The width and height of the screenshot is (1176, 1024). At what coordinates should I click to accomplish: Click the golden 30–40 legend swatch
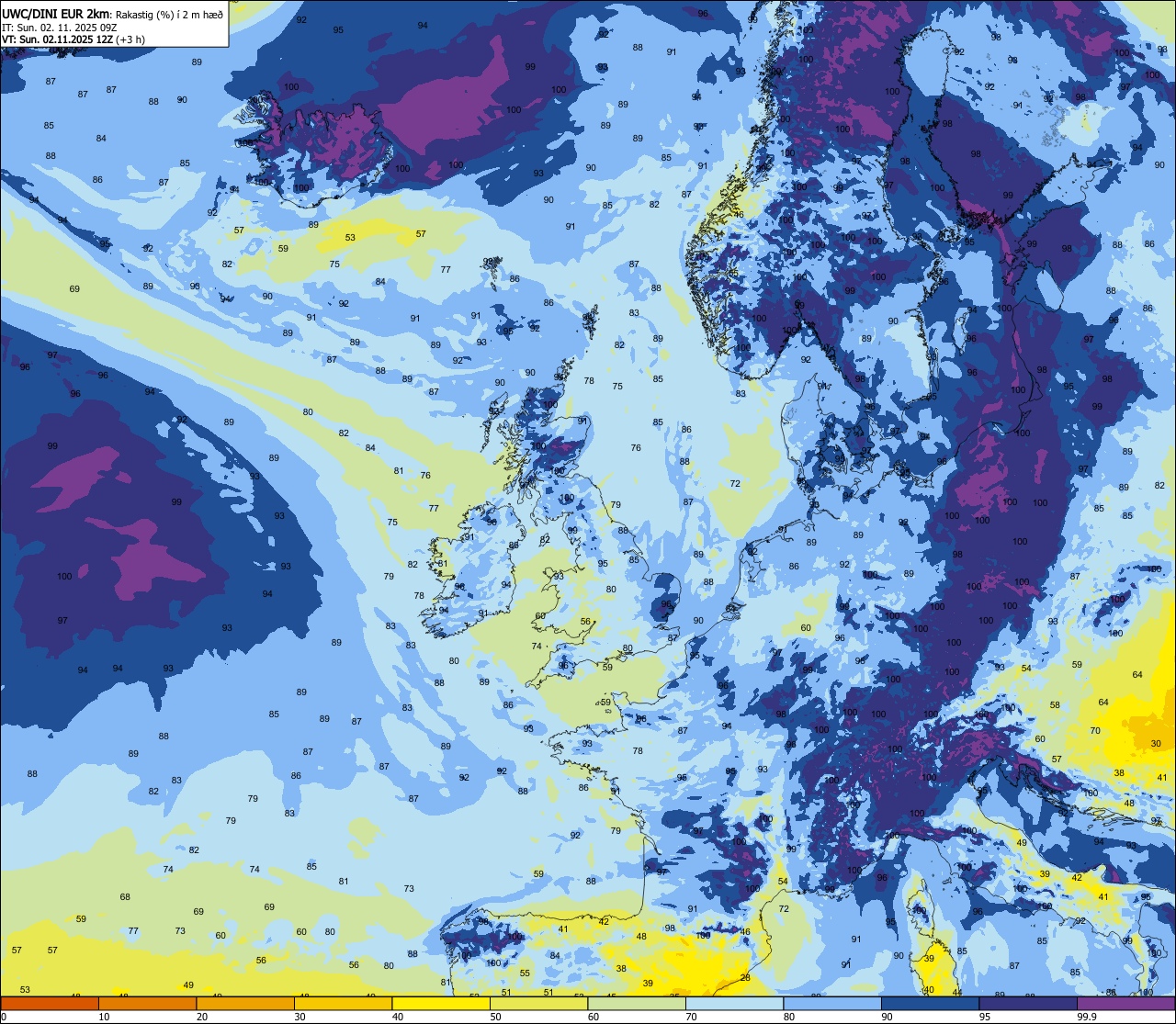343,1003
